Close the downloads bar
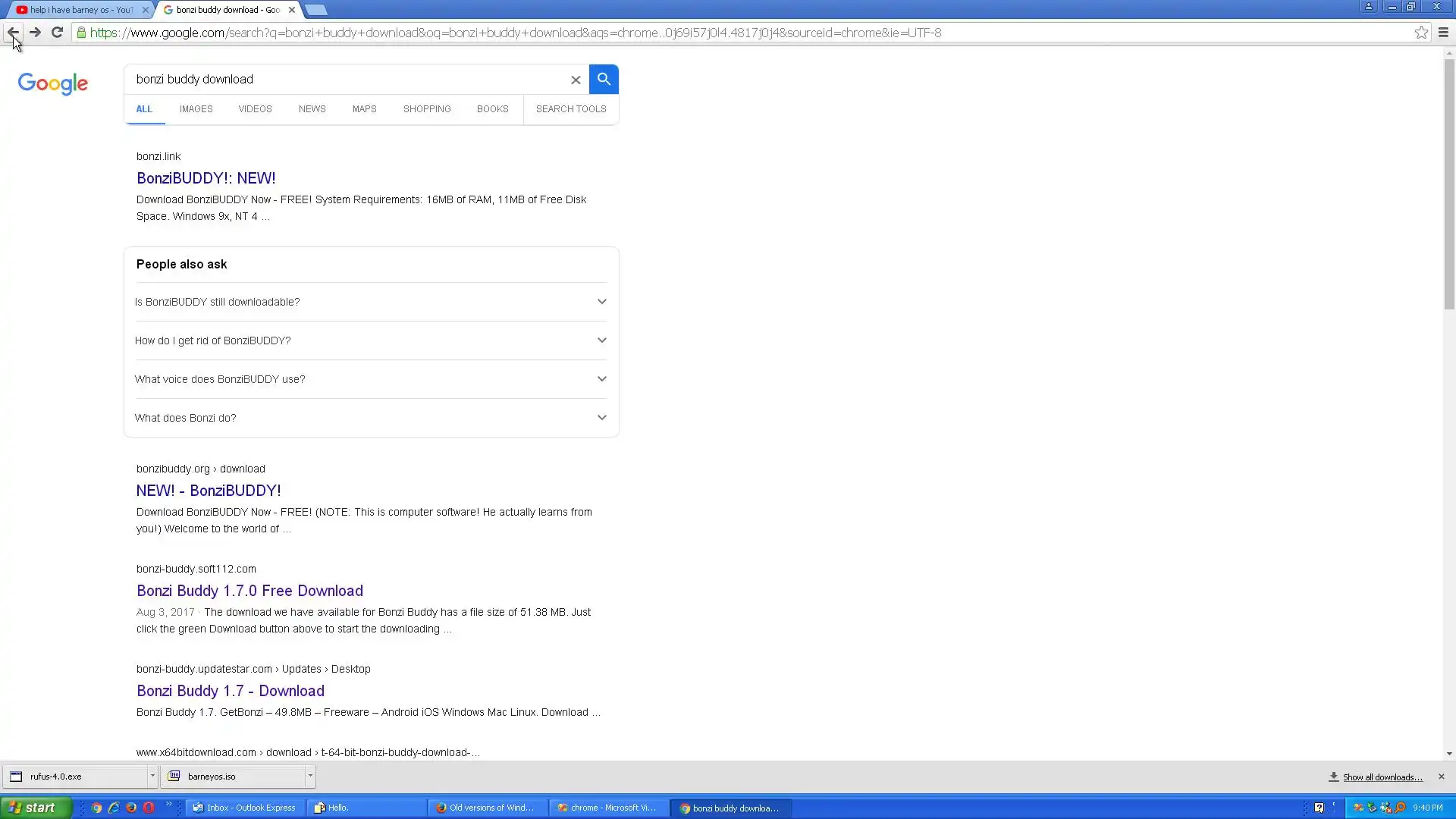The width and height of the screenshot is (1456, 819). click(1441, 777)
